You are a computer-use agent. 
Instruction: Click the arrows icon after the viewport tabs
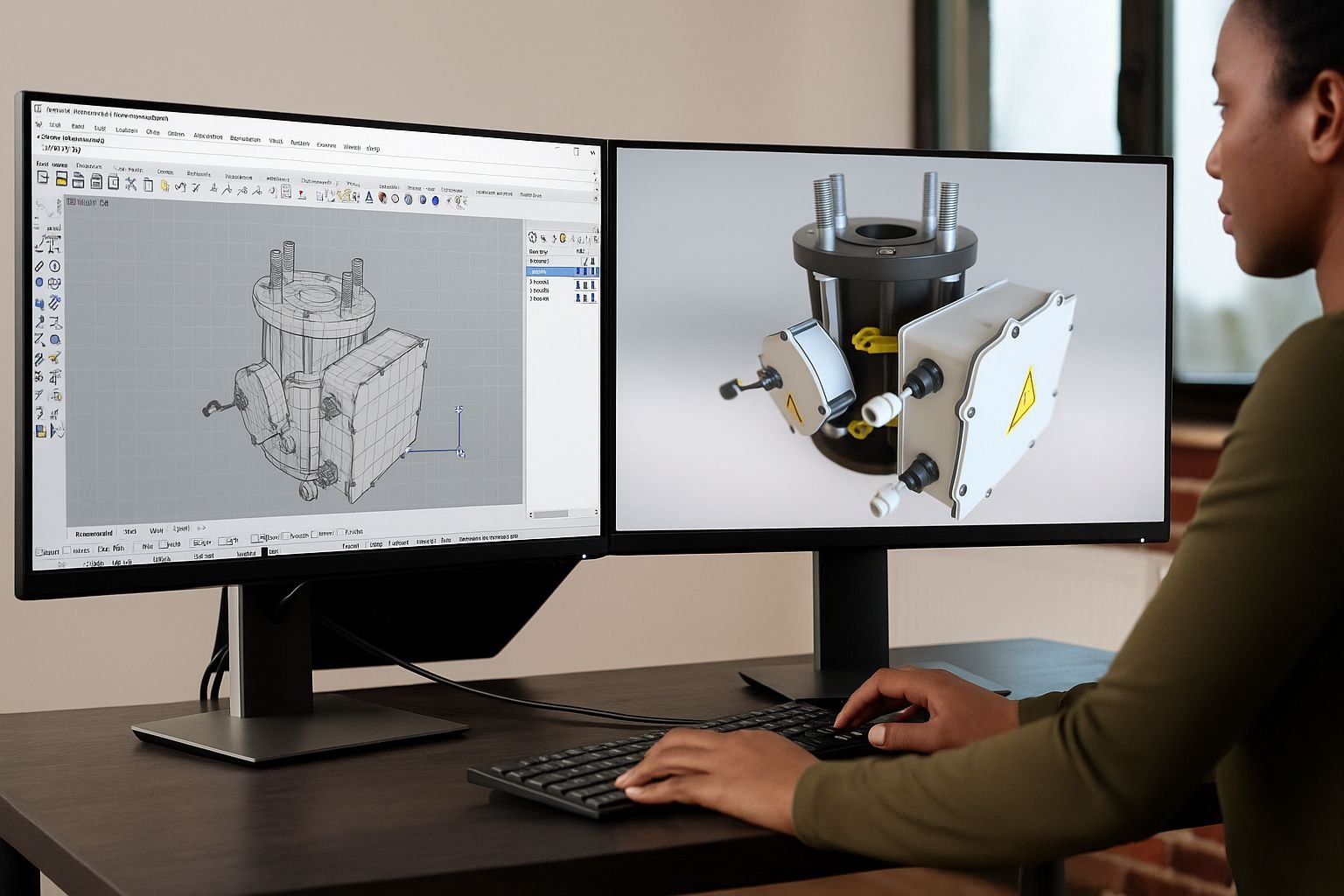click(x=200, y=528)
